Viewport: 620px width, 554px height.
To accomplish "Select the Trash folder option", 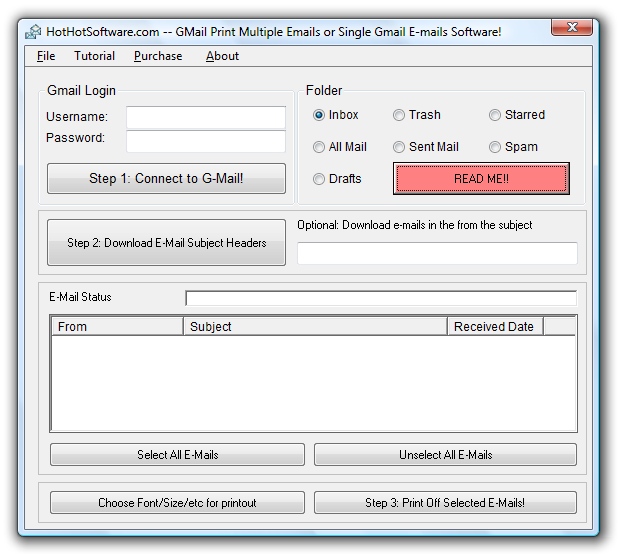I will tap(399, 115).
